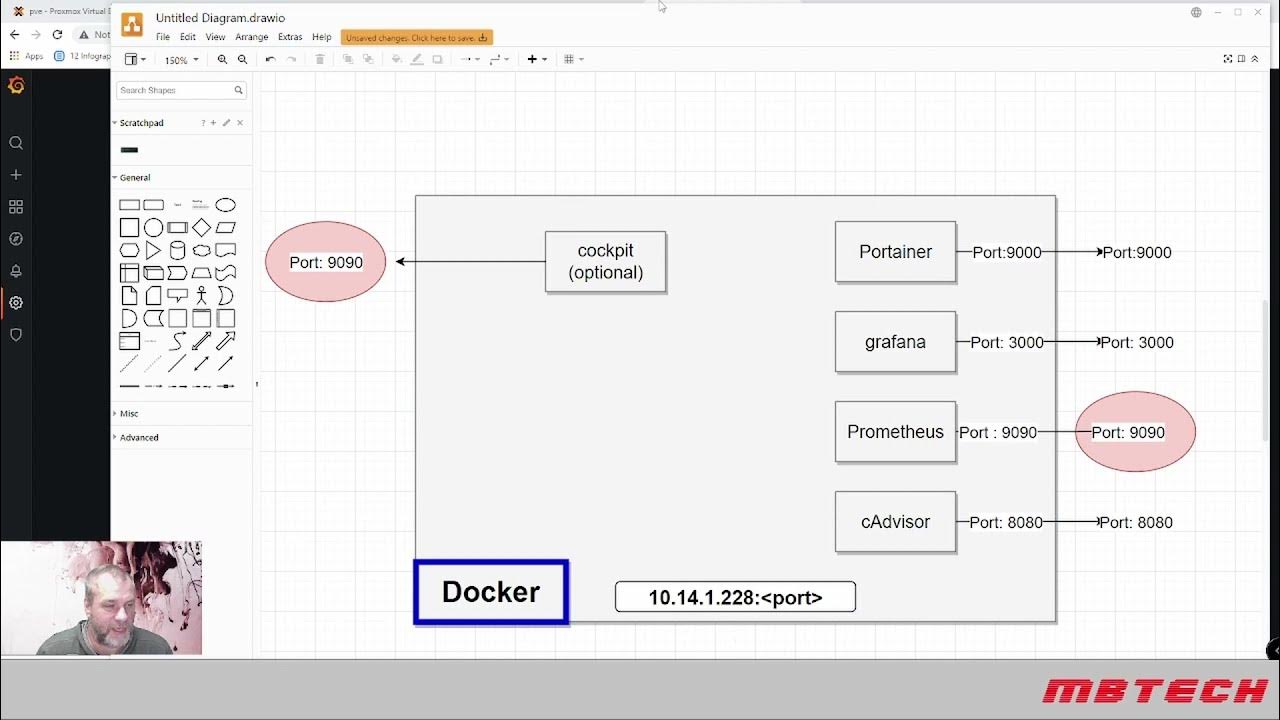Click the Undo arrow icon
1280x720 pixels.
point(270,60)
